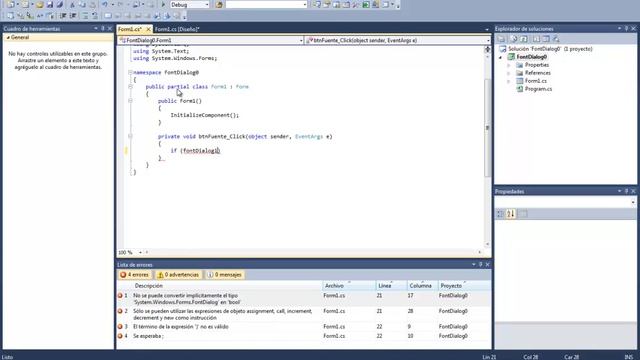The height and width of the screenshot is (360, 640).
Task: Click on the InitializeComponent(); code line
Action: (x=204, y=116)
